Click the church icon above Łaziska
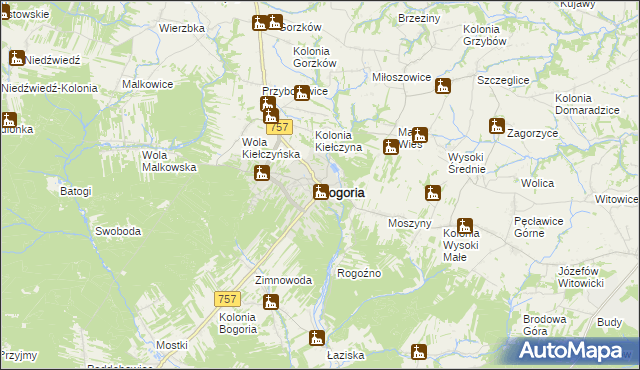 click(317, 338)
